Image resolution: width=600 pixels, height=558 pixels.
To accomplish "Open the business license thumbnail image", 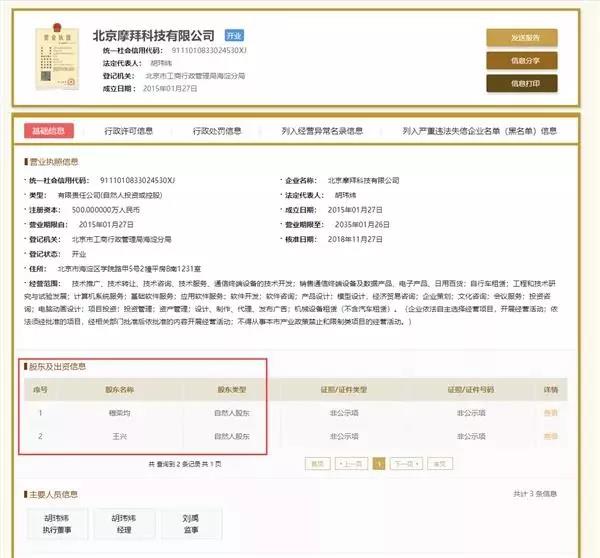I will pyautogui.click(x=57, y=57).
